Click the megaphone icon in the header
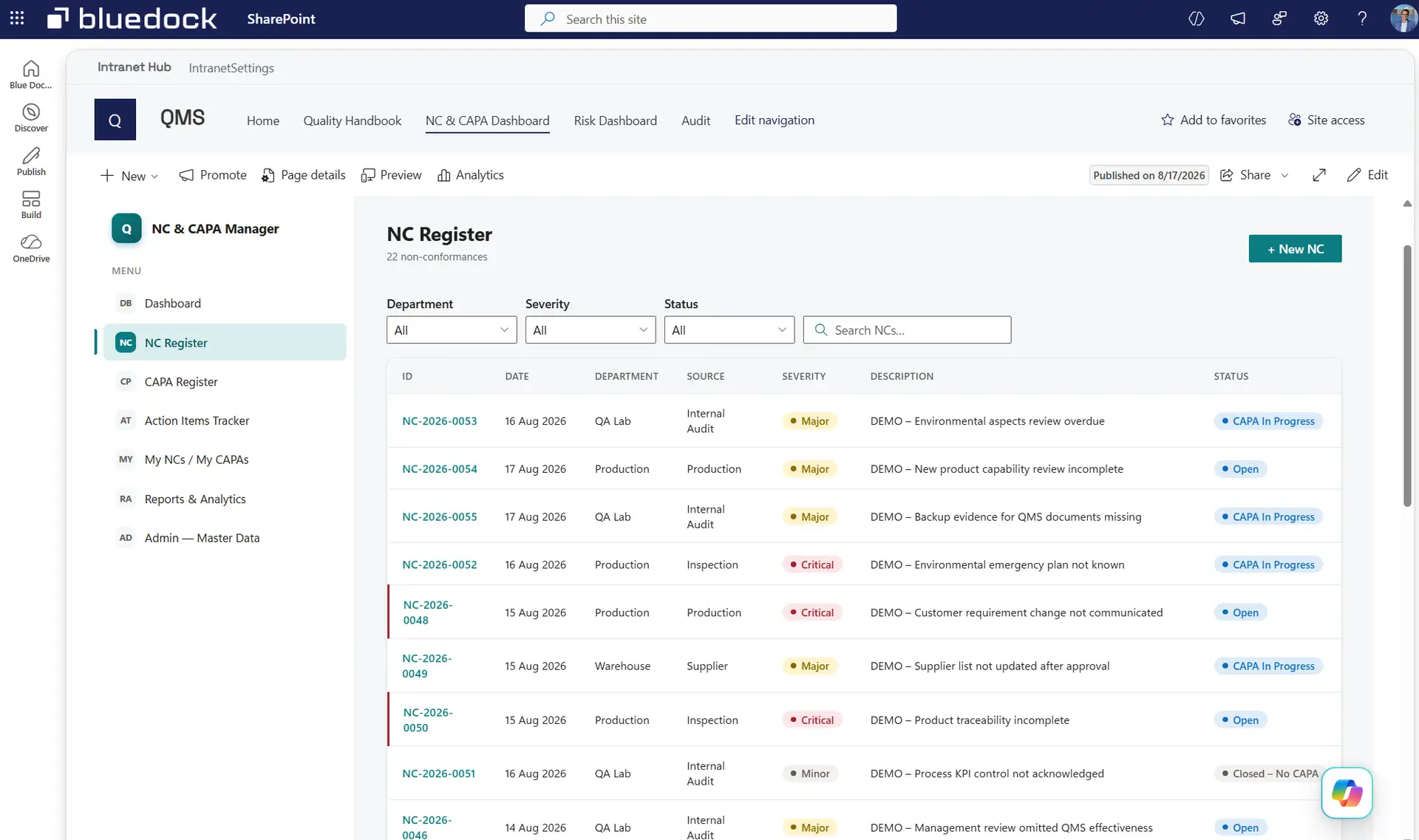This screenshot has height=840, width=1419. click(1238, 18)
